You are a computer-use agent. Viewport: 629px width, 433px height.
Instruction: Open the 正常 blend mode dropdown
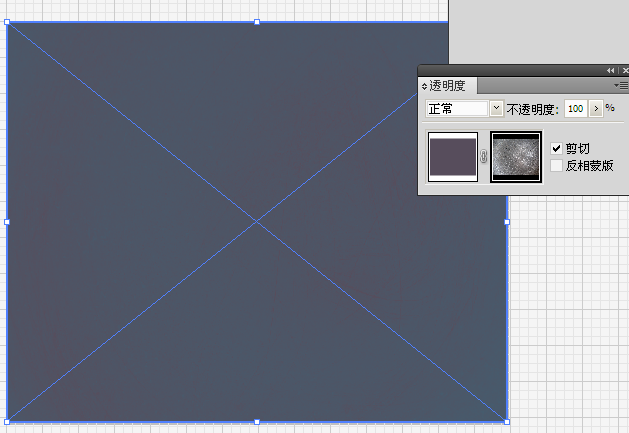pyautogui.click(x=496, y=108)
